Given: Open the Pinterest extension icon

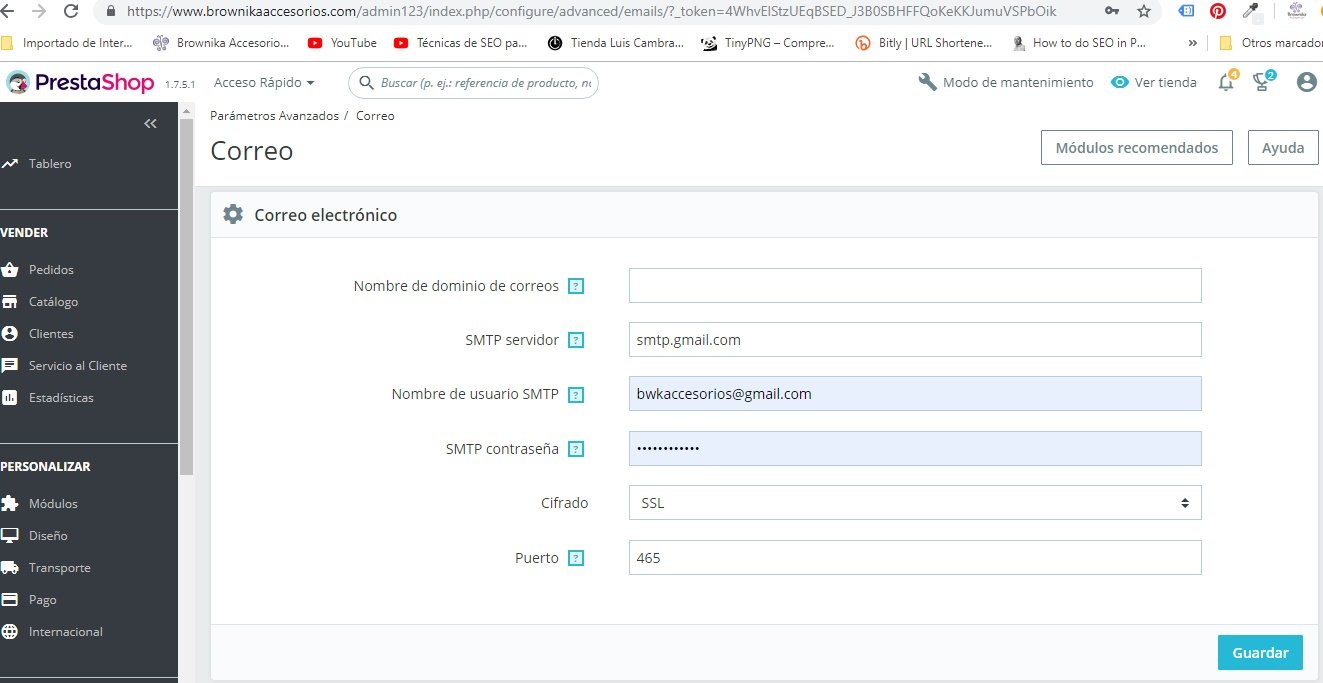Looking at the screenshot, I should (1218, 11).
